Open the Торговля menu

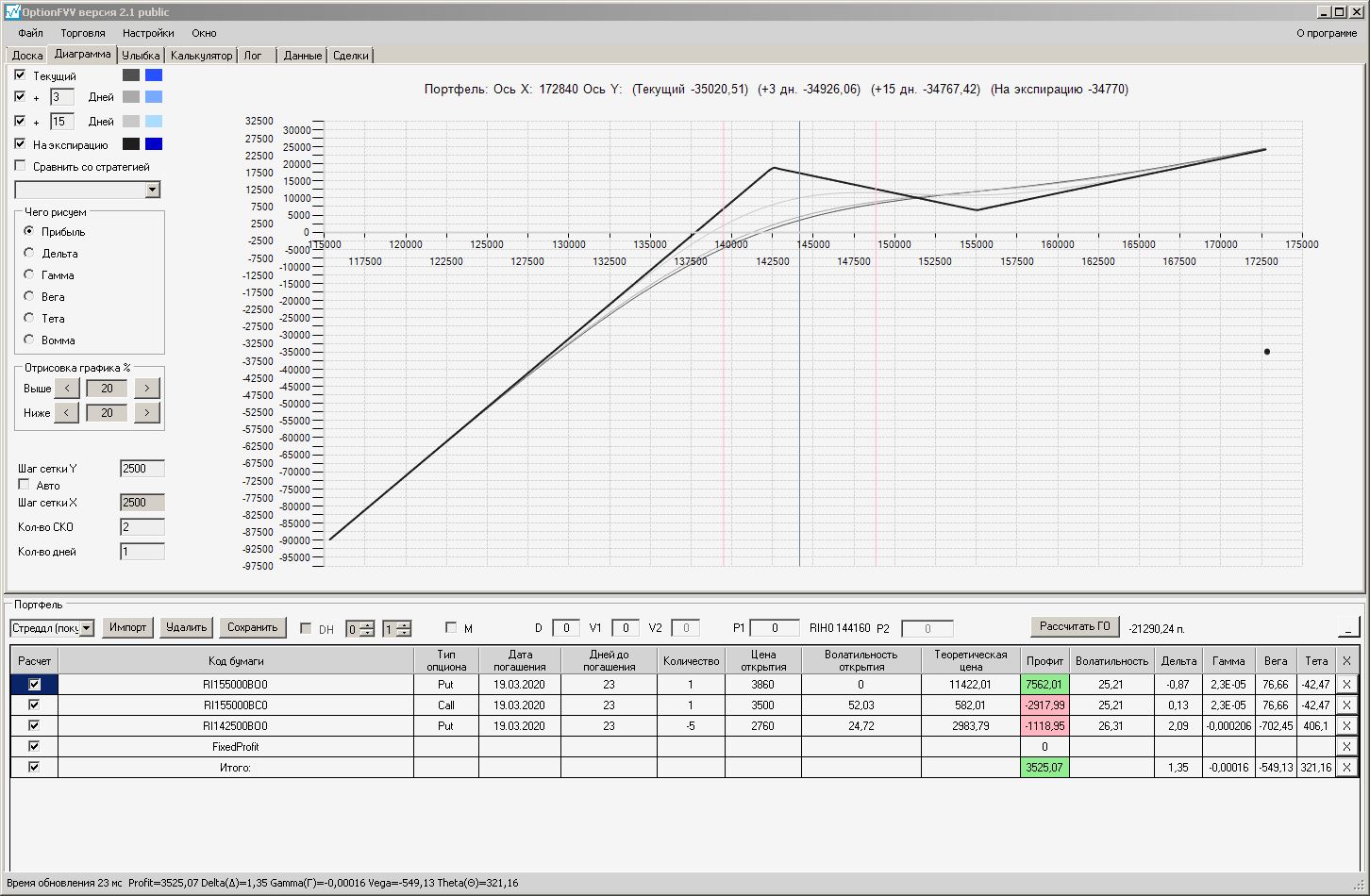[83, 33]
